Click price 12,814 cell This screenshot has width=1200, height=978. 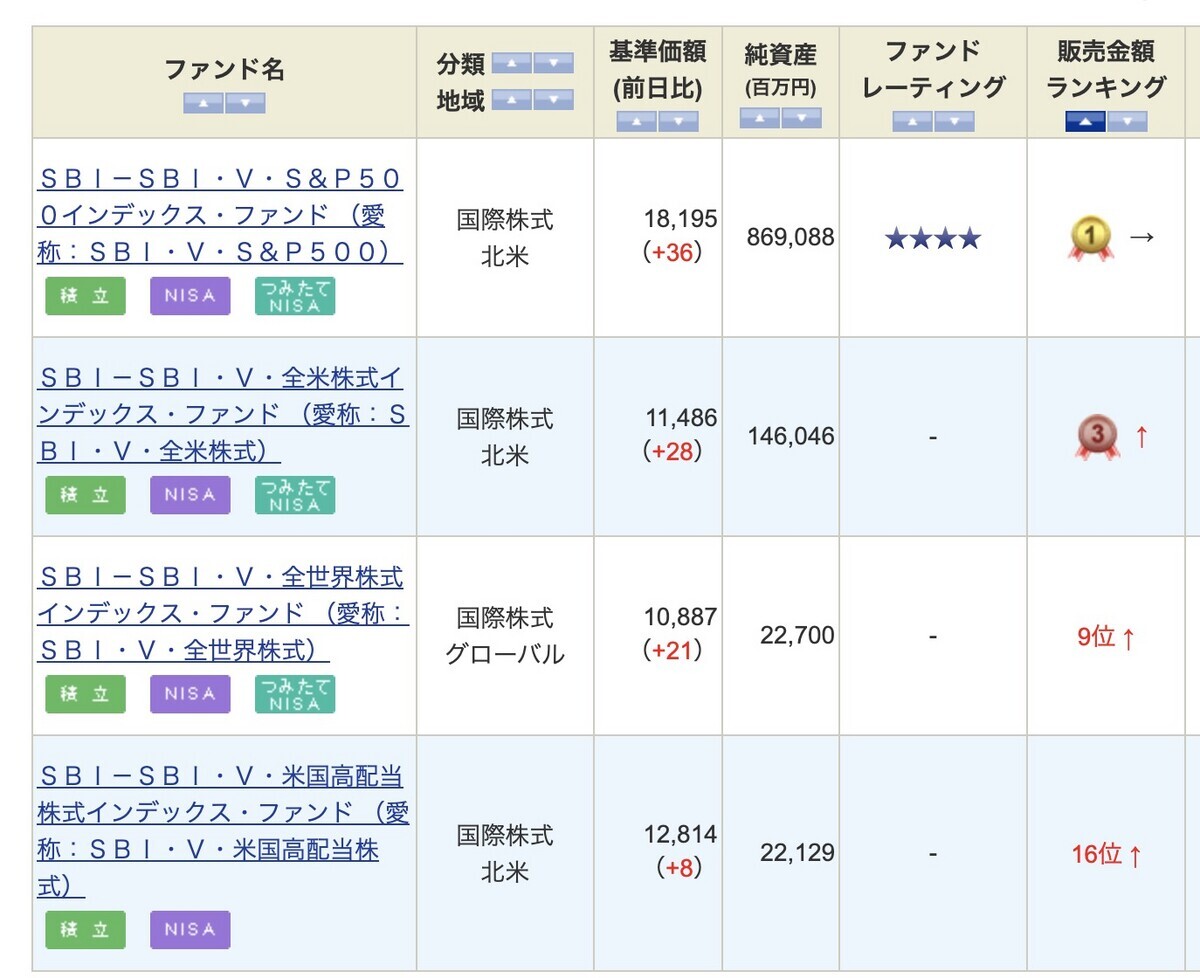pos(680,835)
